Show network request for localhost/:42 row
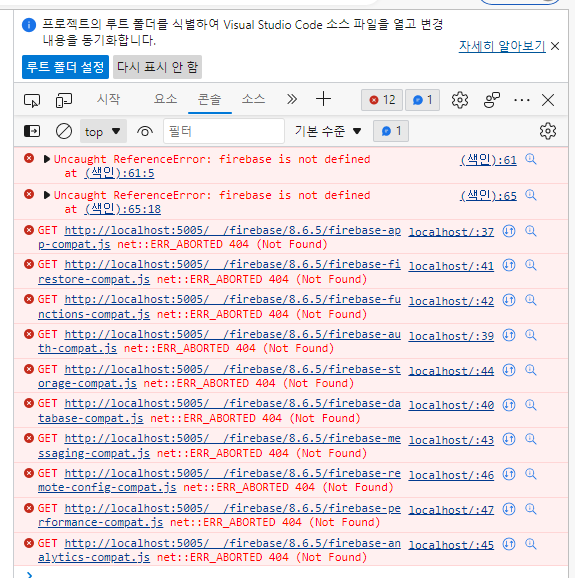 [x=509, y=300]
